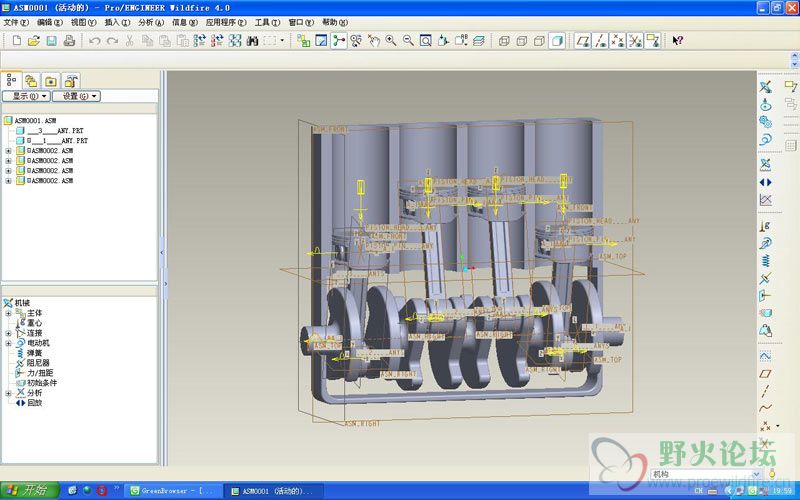Toggle annotation display
This screenshot has width=800, height=500.
[x=653, y=40]
